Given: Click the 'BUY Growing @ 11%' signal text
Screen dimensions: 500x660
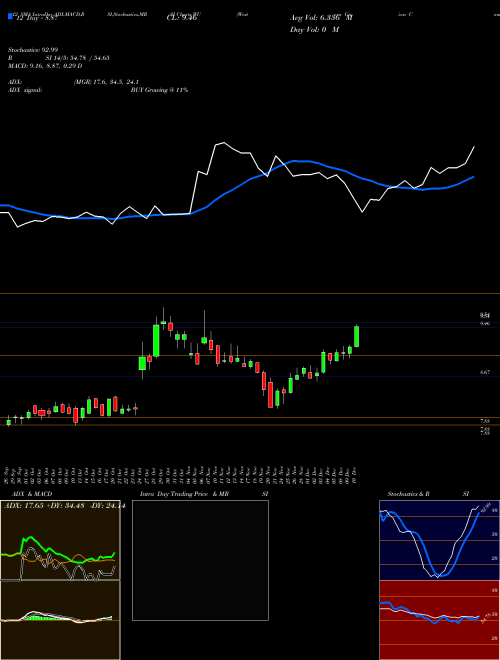Looking at the screenshot, I should [159, 90].
